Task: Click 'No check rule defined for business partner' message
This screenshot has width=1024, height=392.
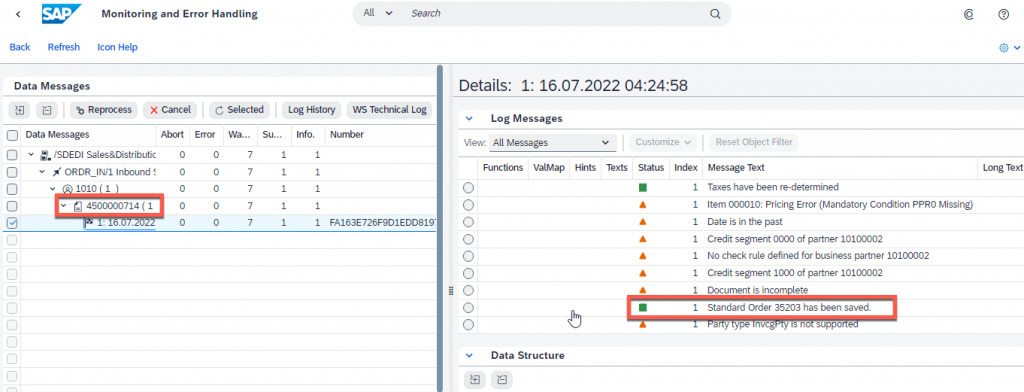Action: click(x=818, y=255)
